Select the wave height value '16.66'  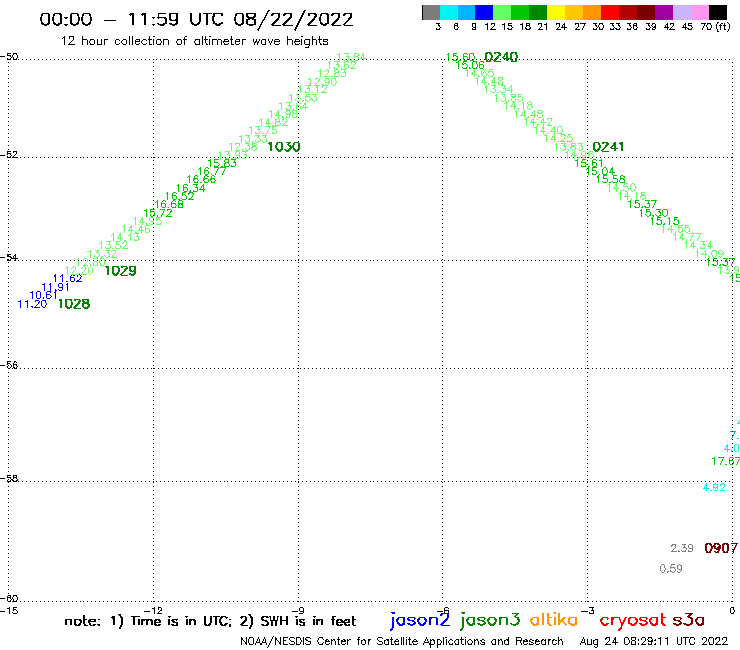[x=201, y=179]
